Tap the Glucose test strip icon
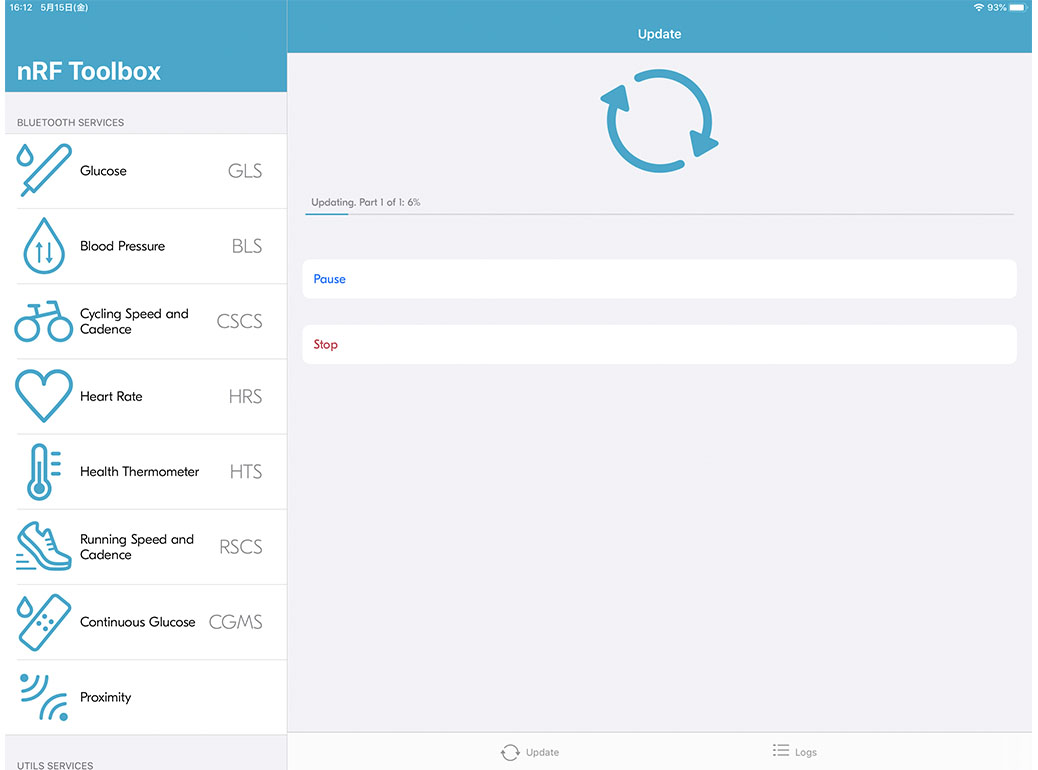 click(x=44, y=170)
